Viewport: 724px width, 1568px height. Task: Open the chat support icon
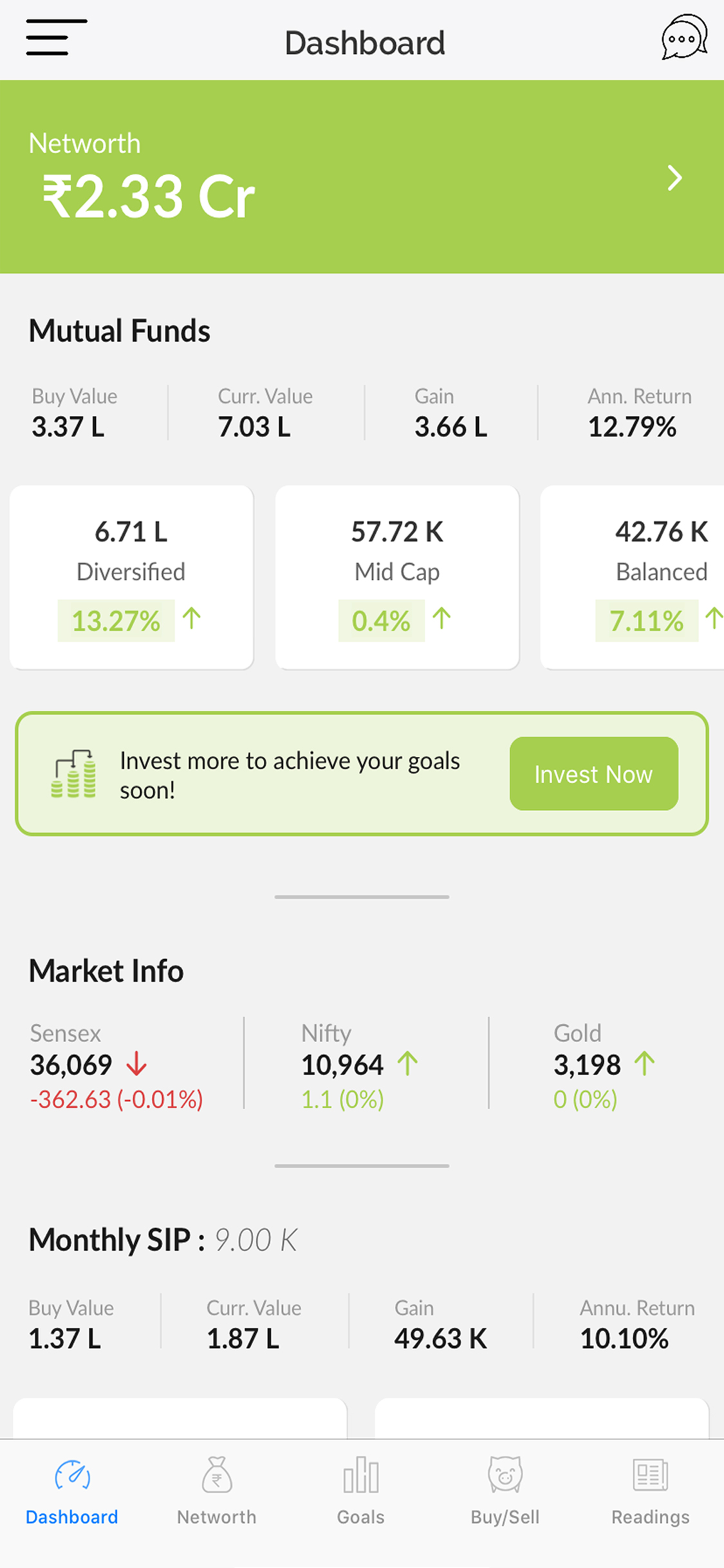[684, 37]
